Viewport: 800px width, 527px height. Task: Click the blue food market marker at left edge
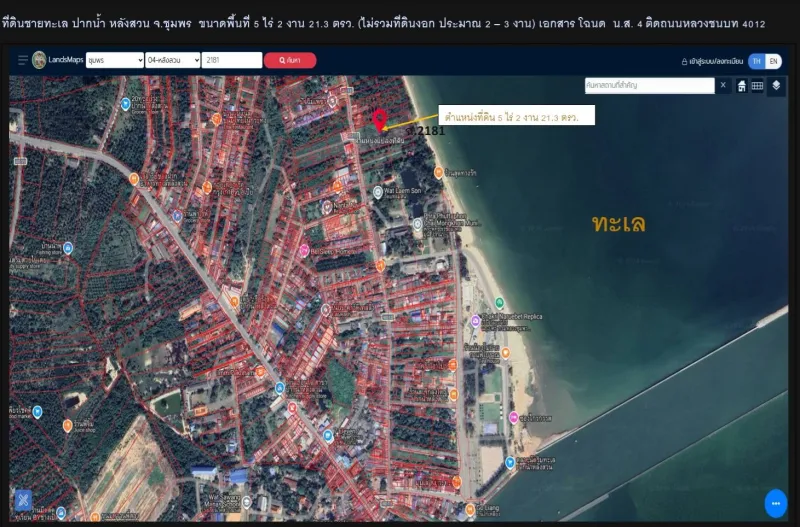(x=37, y=411)
